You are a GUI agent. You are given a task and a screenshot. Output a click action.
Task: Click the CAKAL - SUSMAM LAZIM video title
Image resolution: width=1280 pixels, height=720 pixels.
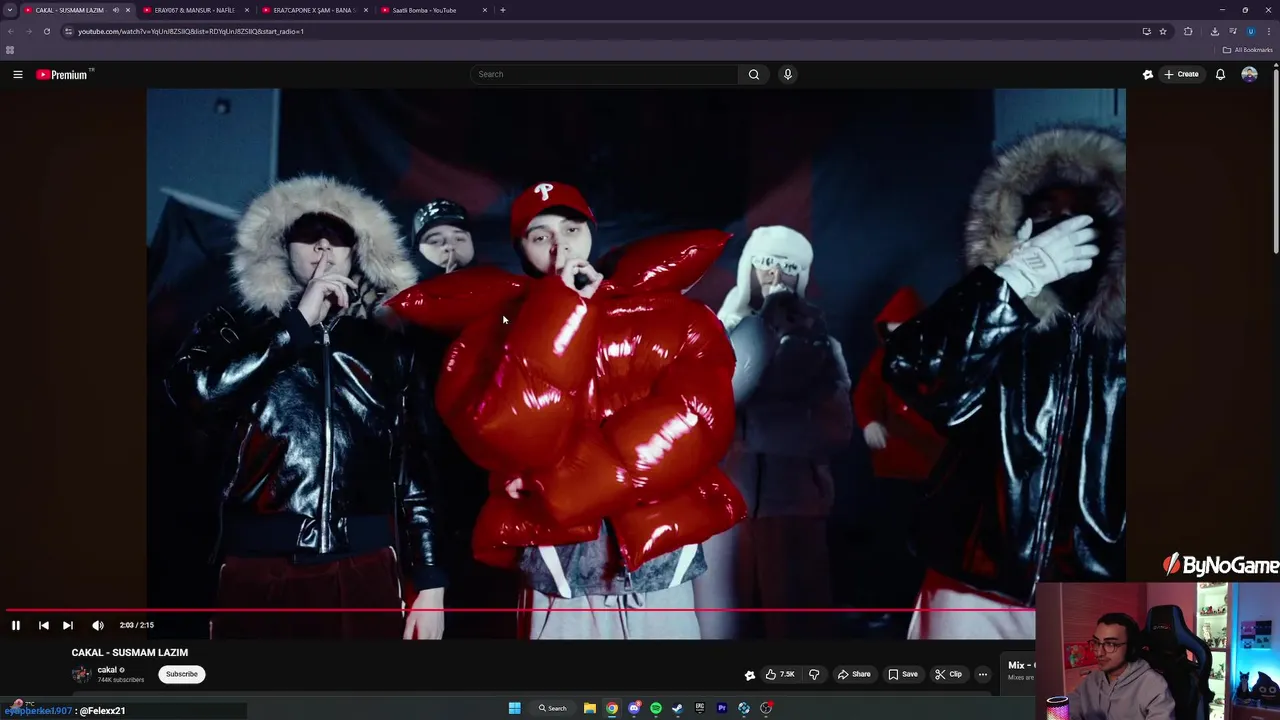coord(130,652)
